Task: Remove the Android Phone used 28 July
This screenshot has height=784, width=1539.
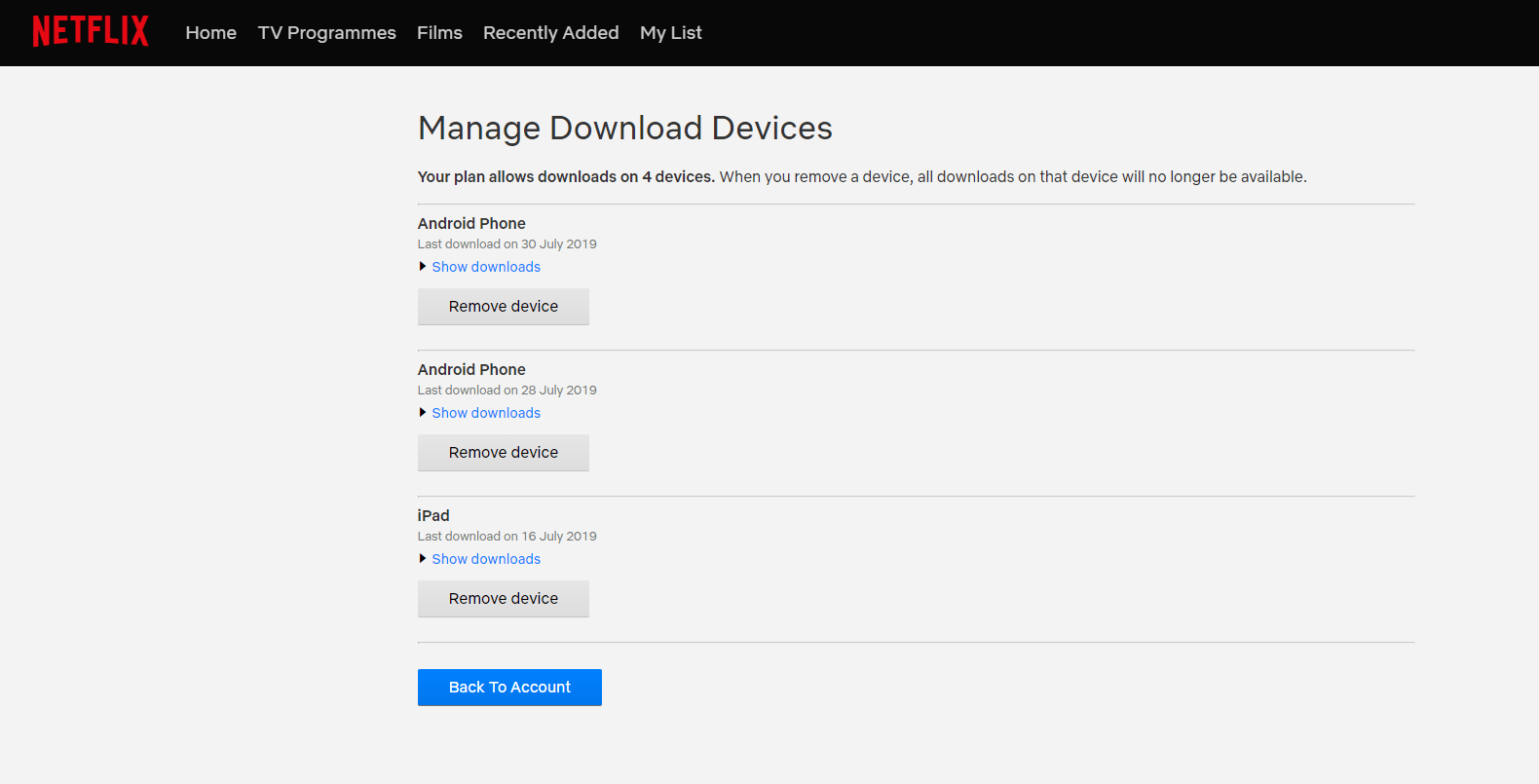Action: (503, 453)
